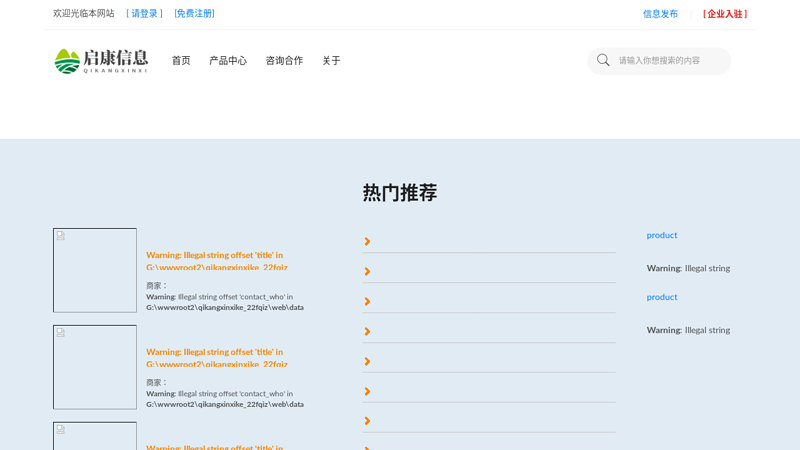This screenshot has width=800, height=450.
Task: Click the 热门推荐 heading
Action: click(400, 193)
